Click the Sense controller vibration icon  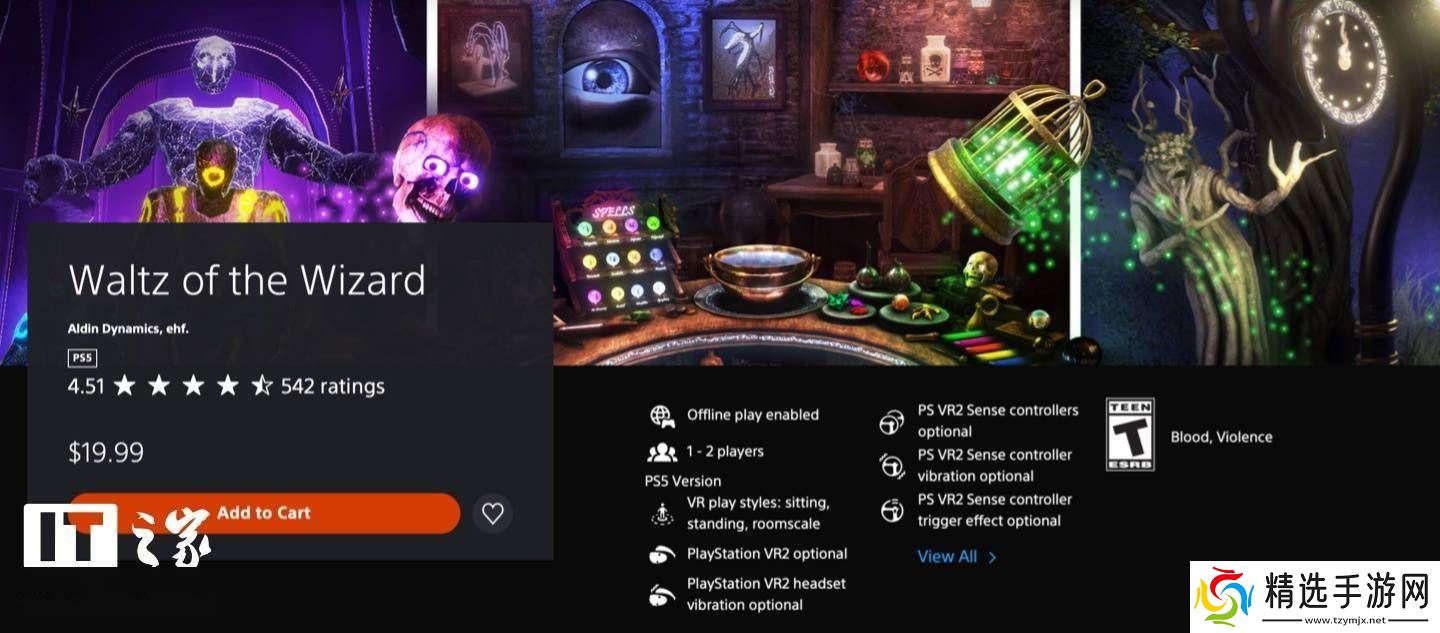(x=892, y=466)
